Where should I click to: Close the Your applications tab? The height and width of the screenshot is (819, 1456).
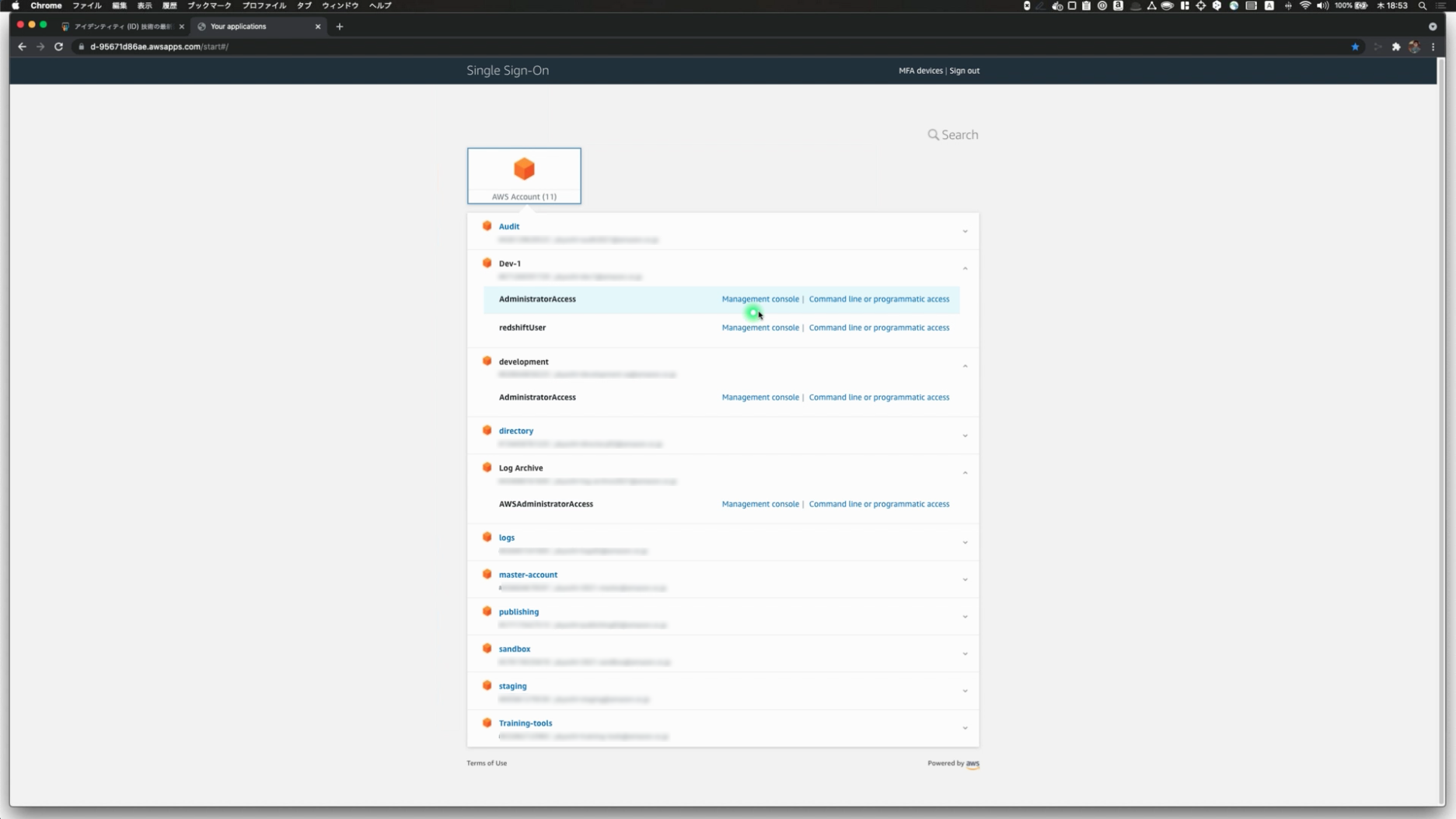(318, 26)
